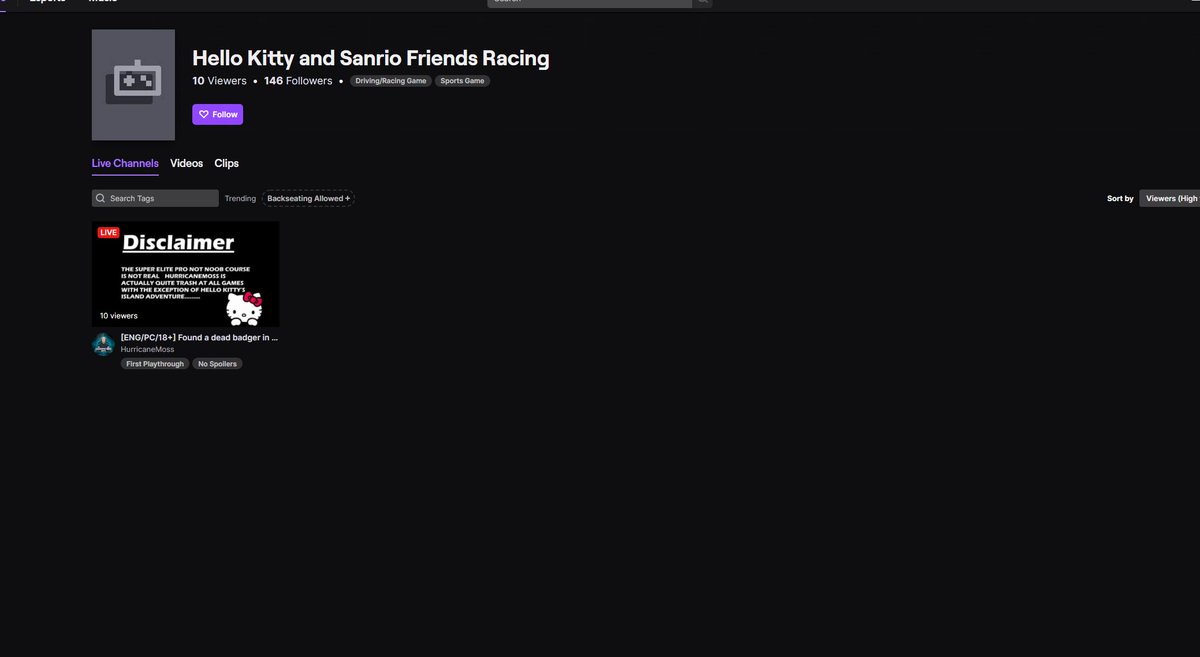
Task: Filter by the First Playthrough tag
Action: [x=155, y=364]
